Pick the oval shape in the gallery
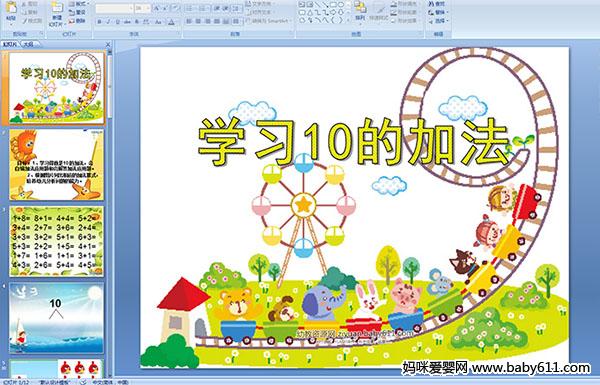600x385 pixels. click(341, 4)
